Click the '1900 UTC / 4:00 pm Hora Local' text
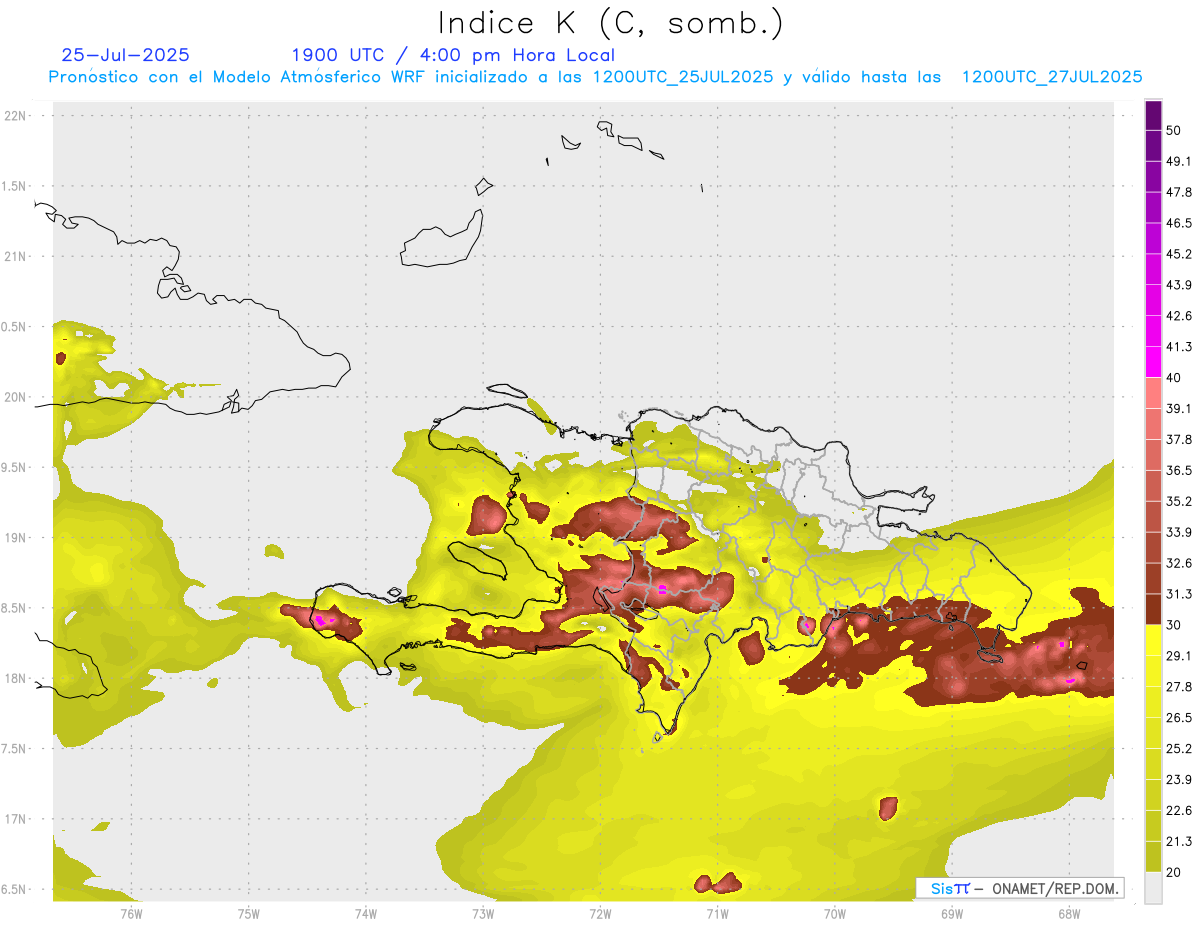Viewport: 1200px width, 927px height. tap(453, 55)
